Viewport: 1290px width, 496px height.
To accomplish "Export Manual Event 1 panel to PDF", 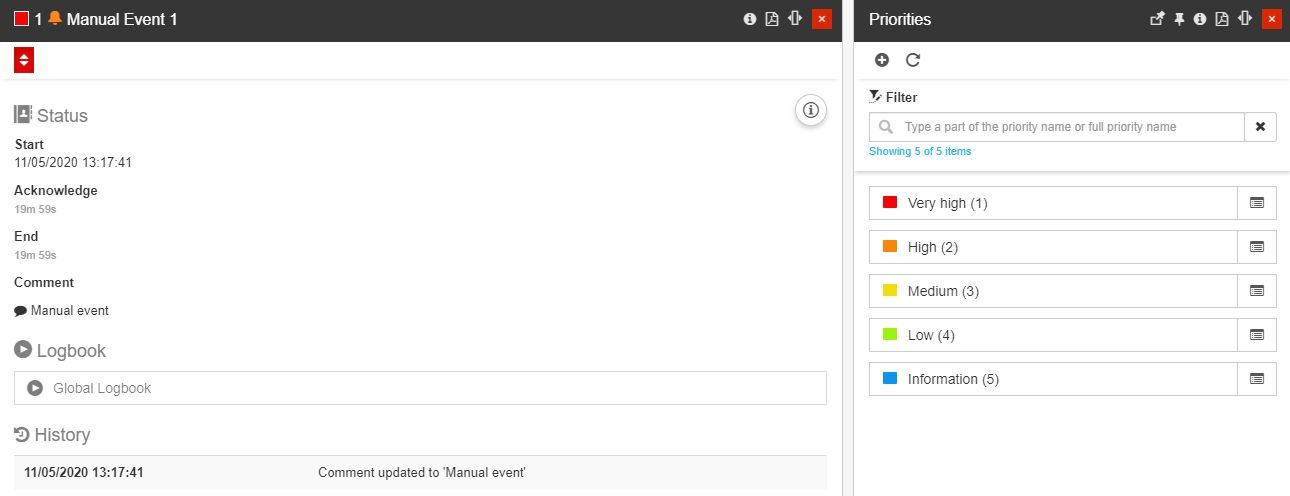I will click(772, 19).
